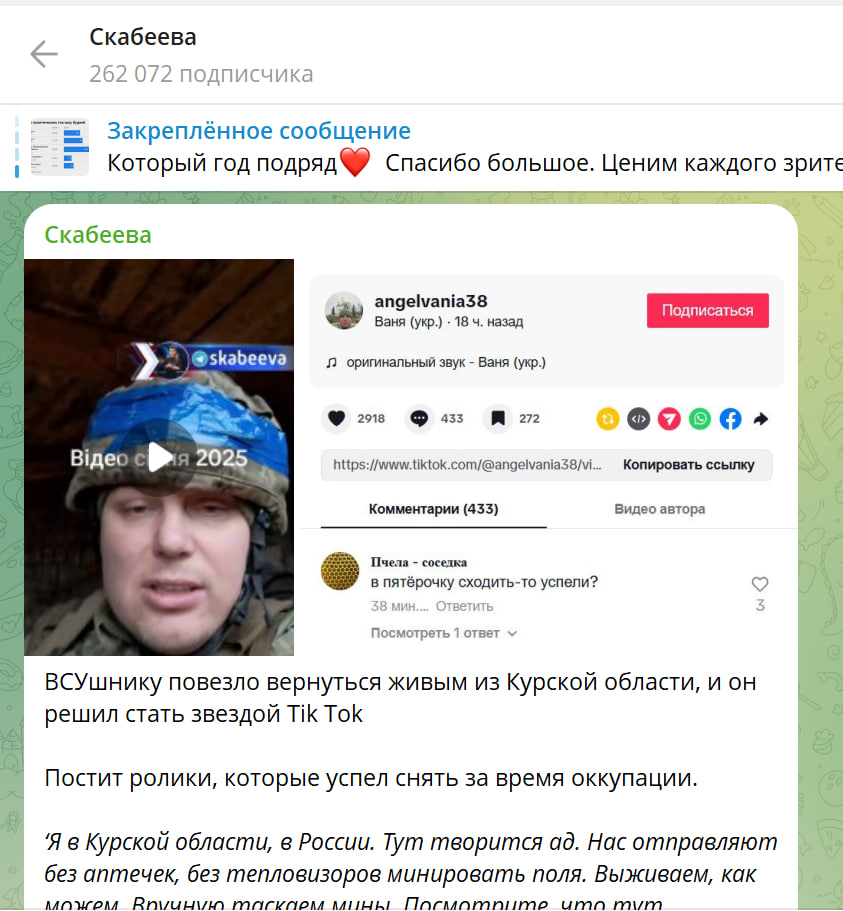Play the video in the post

click(159, 457)
